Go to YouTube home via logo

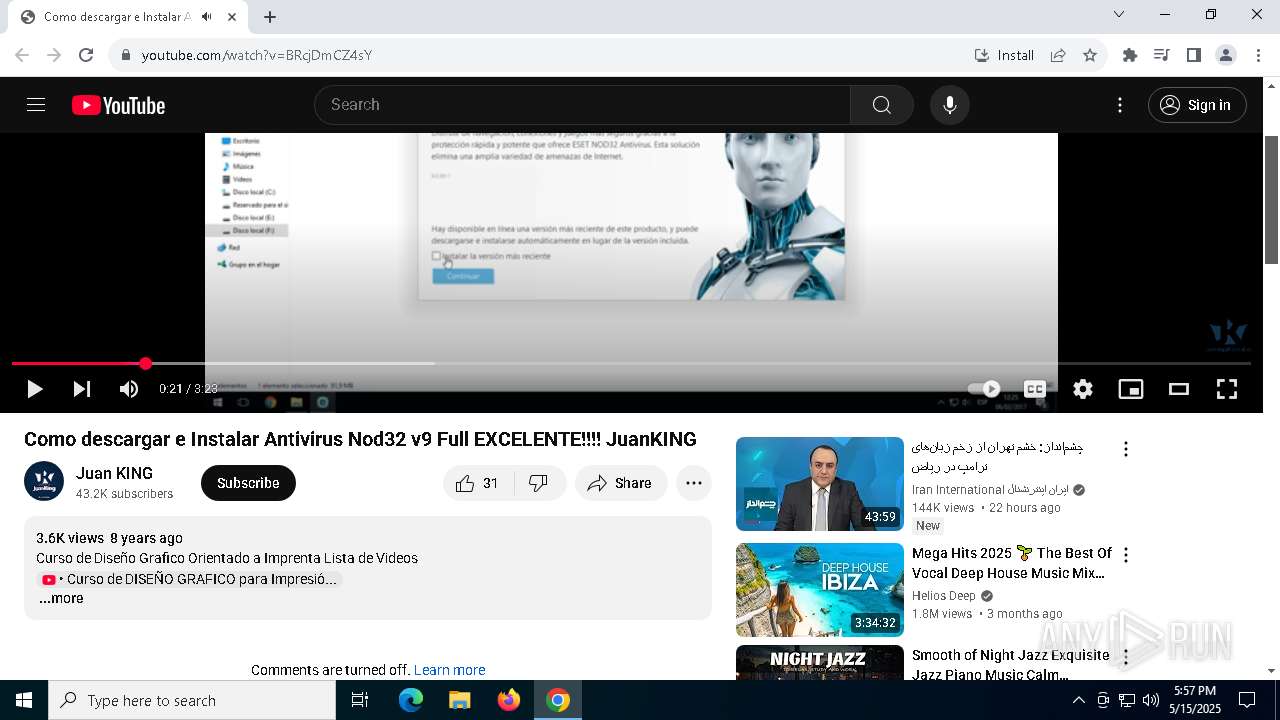tap(118, 105)
